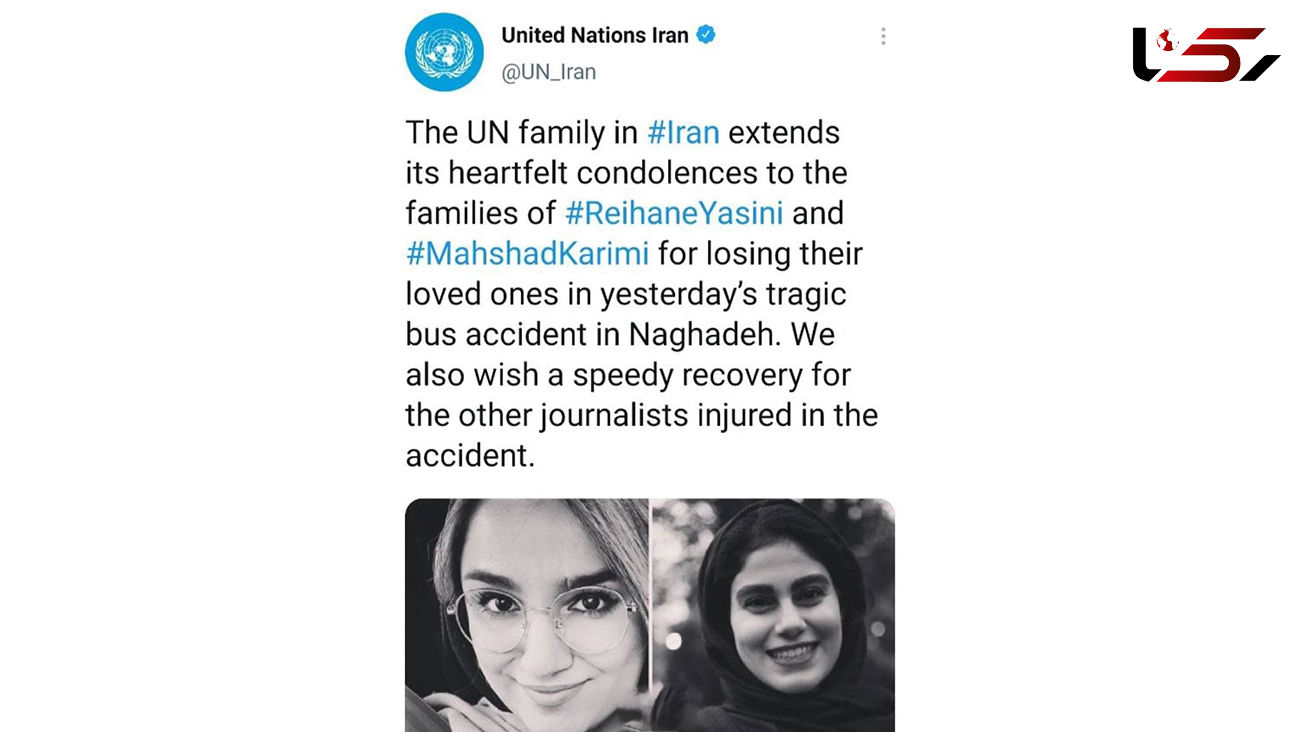Open the left photo with round glasses
Screen dimensions: 1300x732
click(x=527, y=614)
